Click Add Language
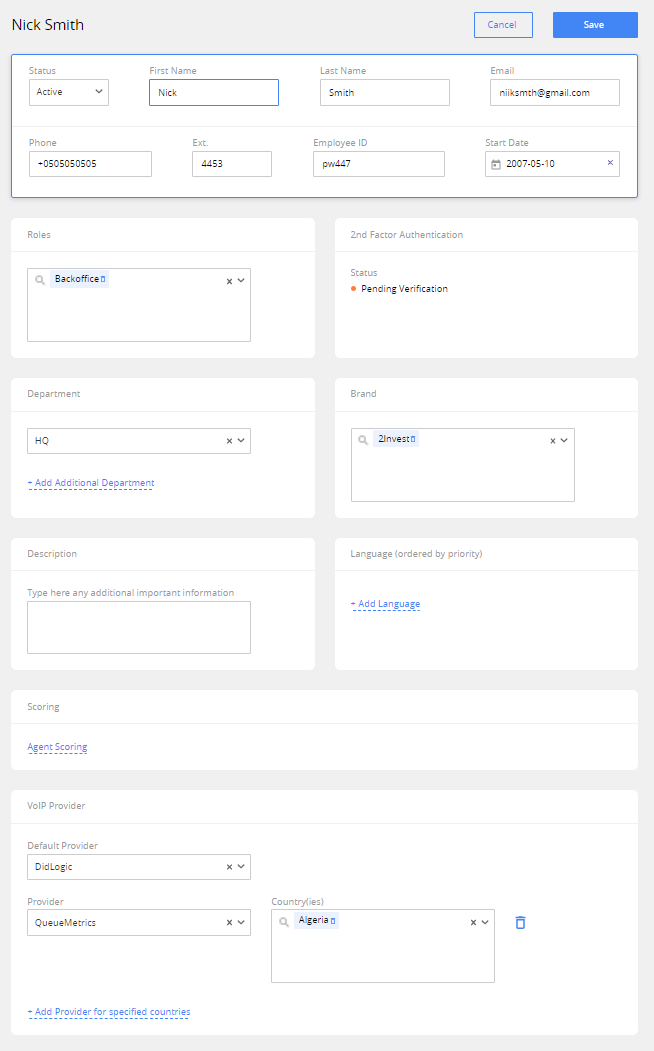 [x=386, y=604]
